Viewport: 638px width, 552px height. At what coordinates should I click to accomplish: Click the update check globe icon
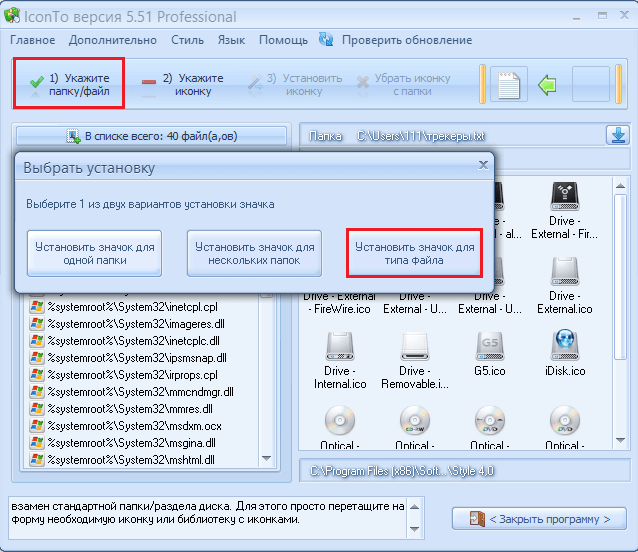pyautogui.click(x=326, y=39)
